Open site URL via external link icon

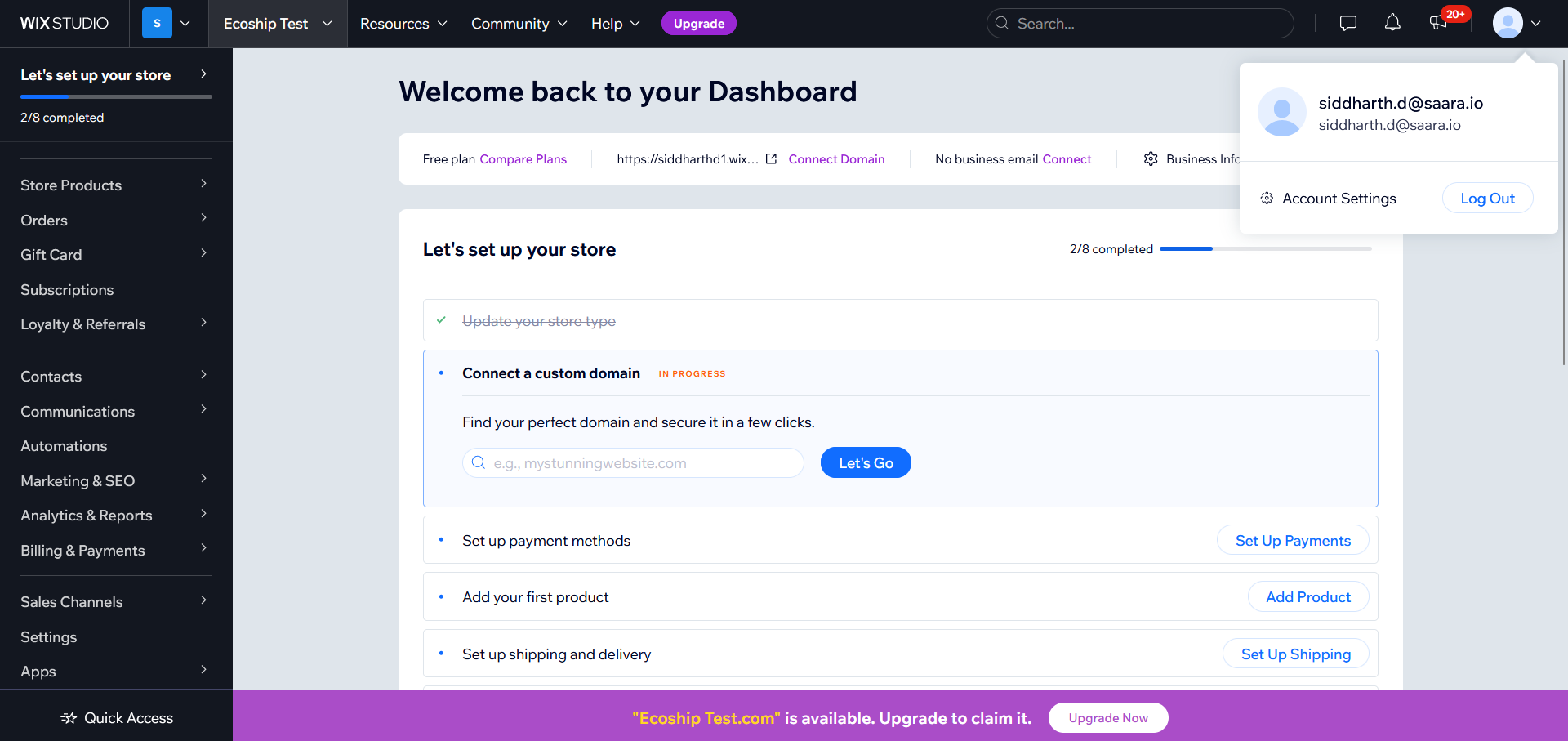point(771,158)
